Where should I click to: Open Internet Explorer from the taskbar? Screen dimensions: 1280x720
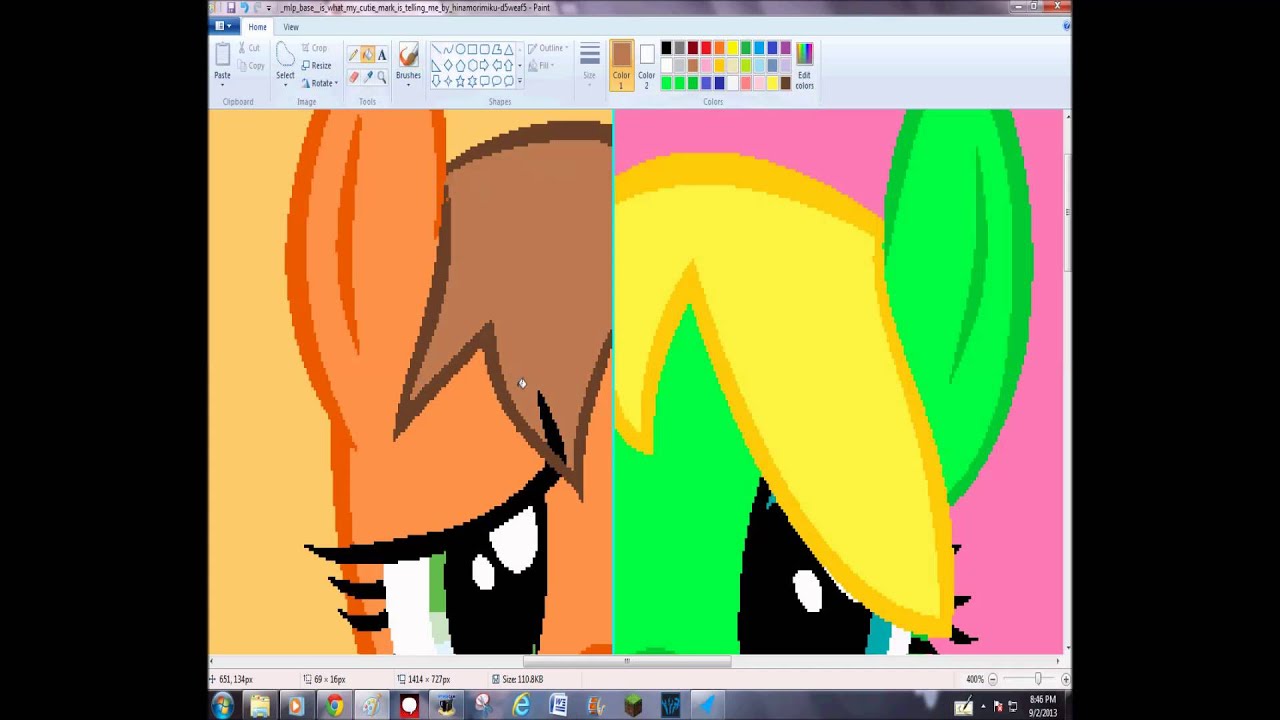click(x=521, y=706)
